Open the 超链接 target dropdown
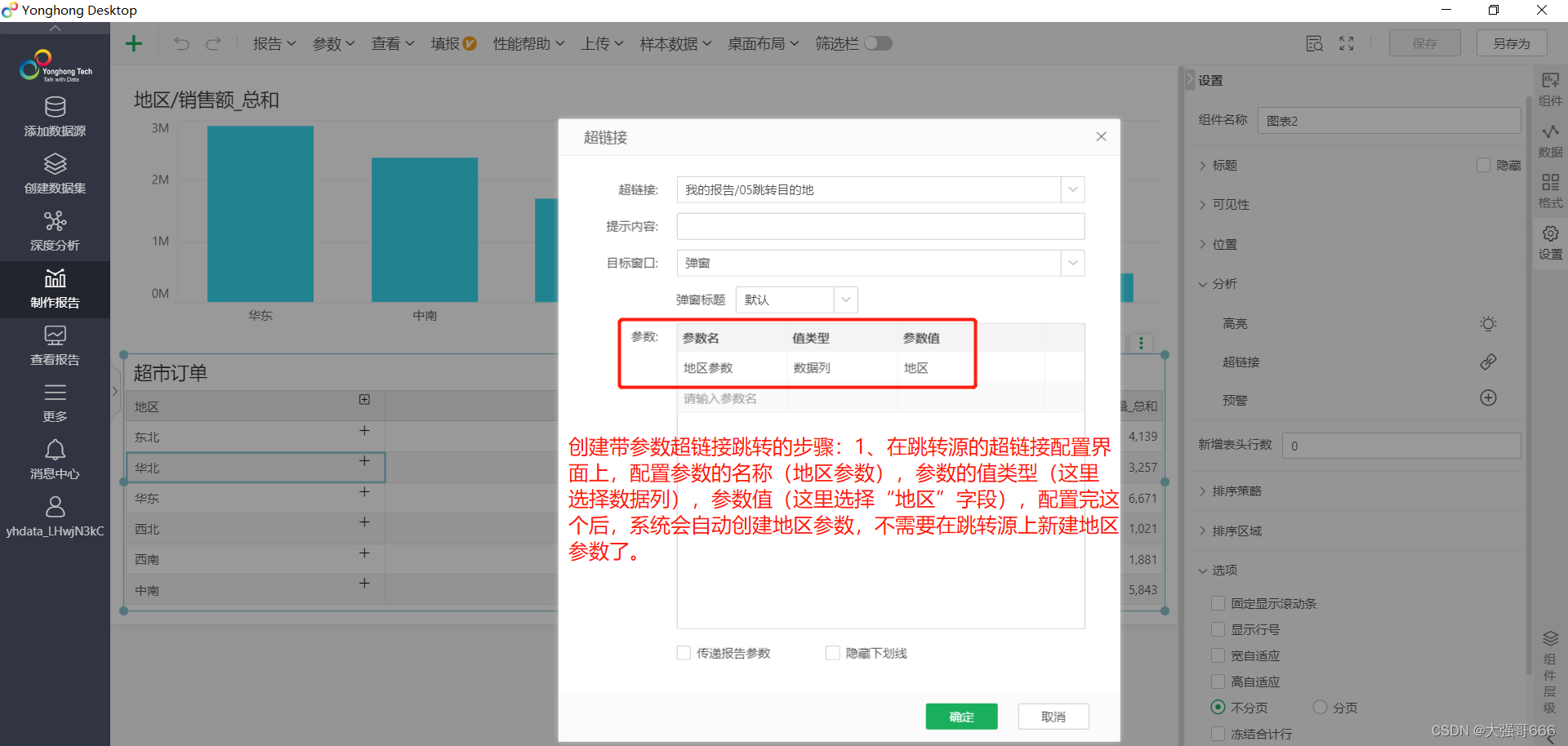 coord(1072,189)
